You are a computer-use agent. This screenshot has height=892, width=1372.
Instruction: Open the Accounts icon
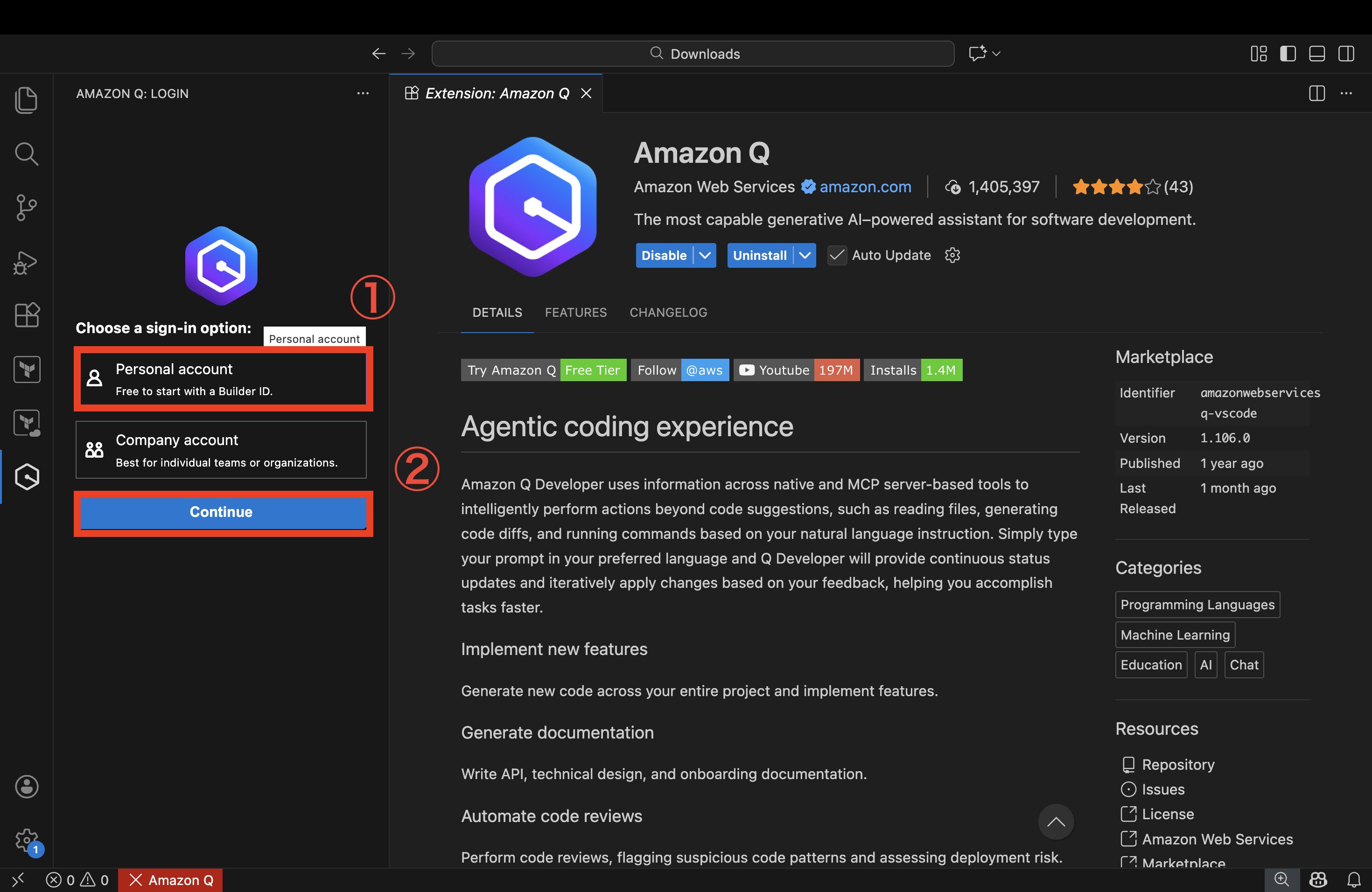(27, 787)
